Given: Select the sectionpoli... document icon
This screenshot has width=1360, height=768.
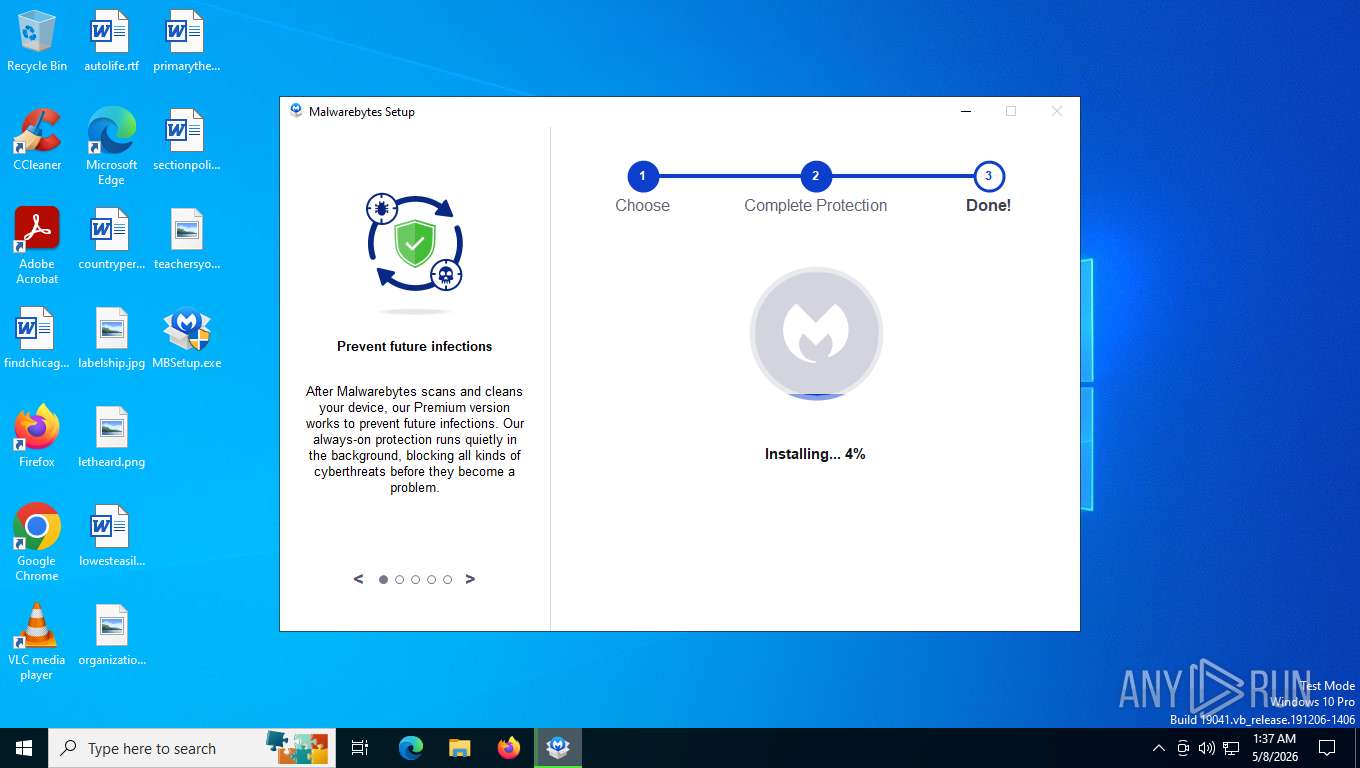Looking at the screenshot, I should pyautogui.click(x=186, y=140).
